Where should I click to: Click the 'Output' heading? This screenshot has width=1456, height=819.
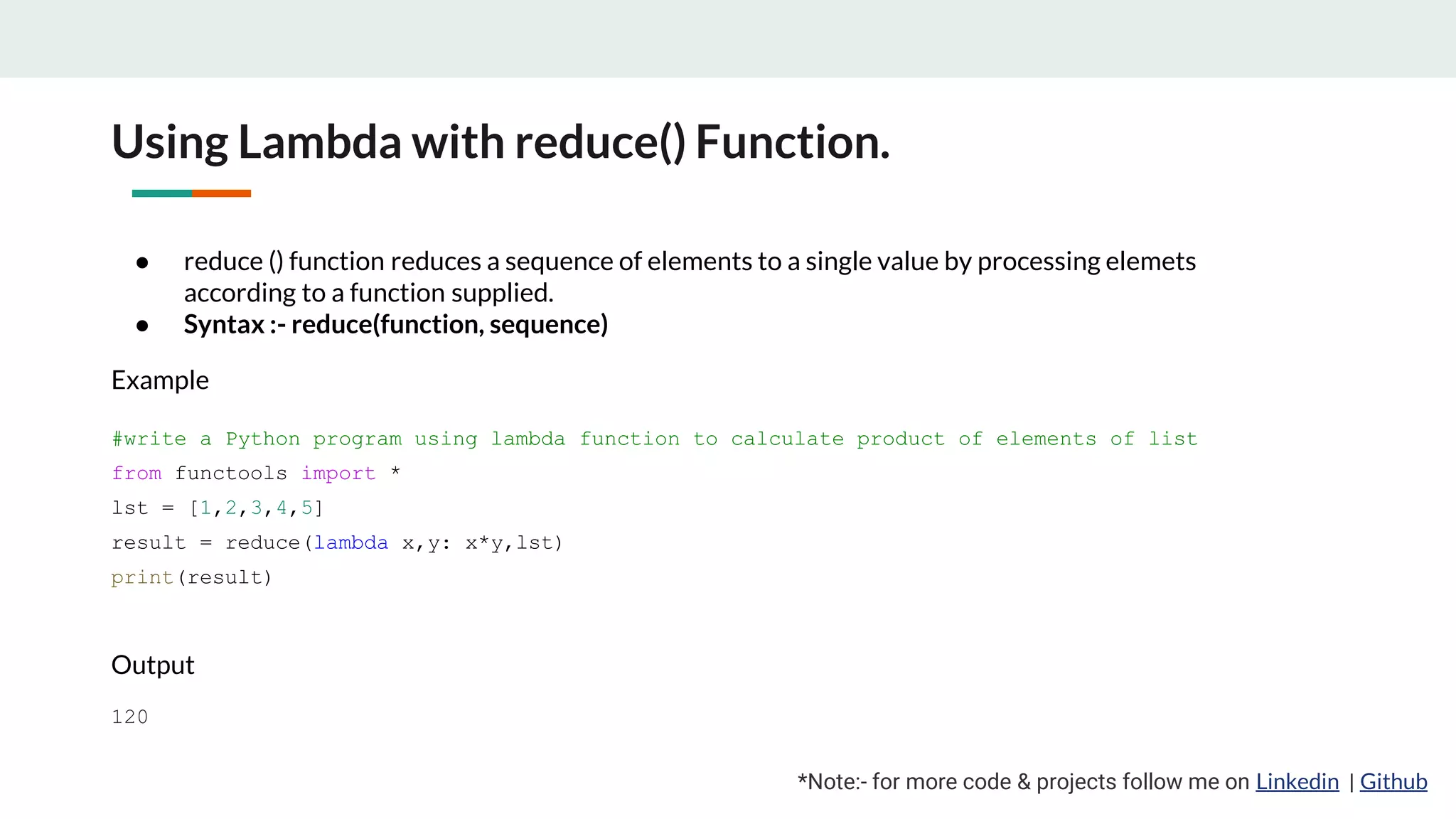click(153, 665)
